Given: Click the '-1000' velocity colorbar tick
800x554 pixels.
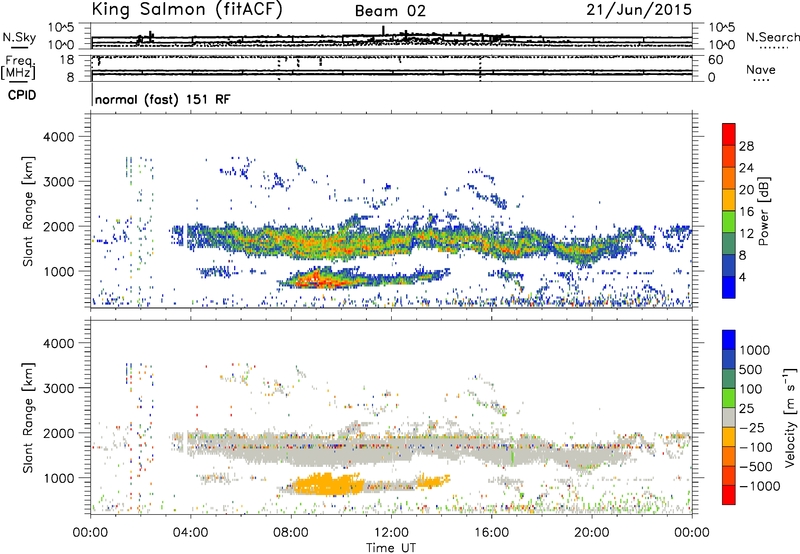Looking at the screenshot, I should pos(760,486).
